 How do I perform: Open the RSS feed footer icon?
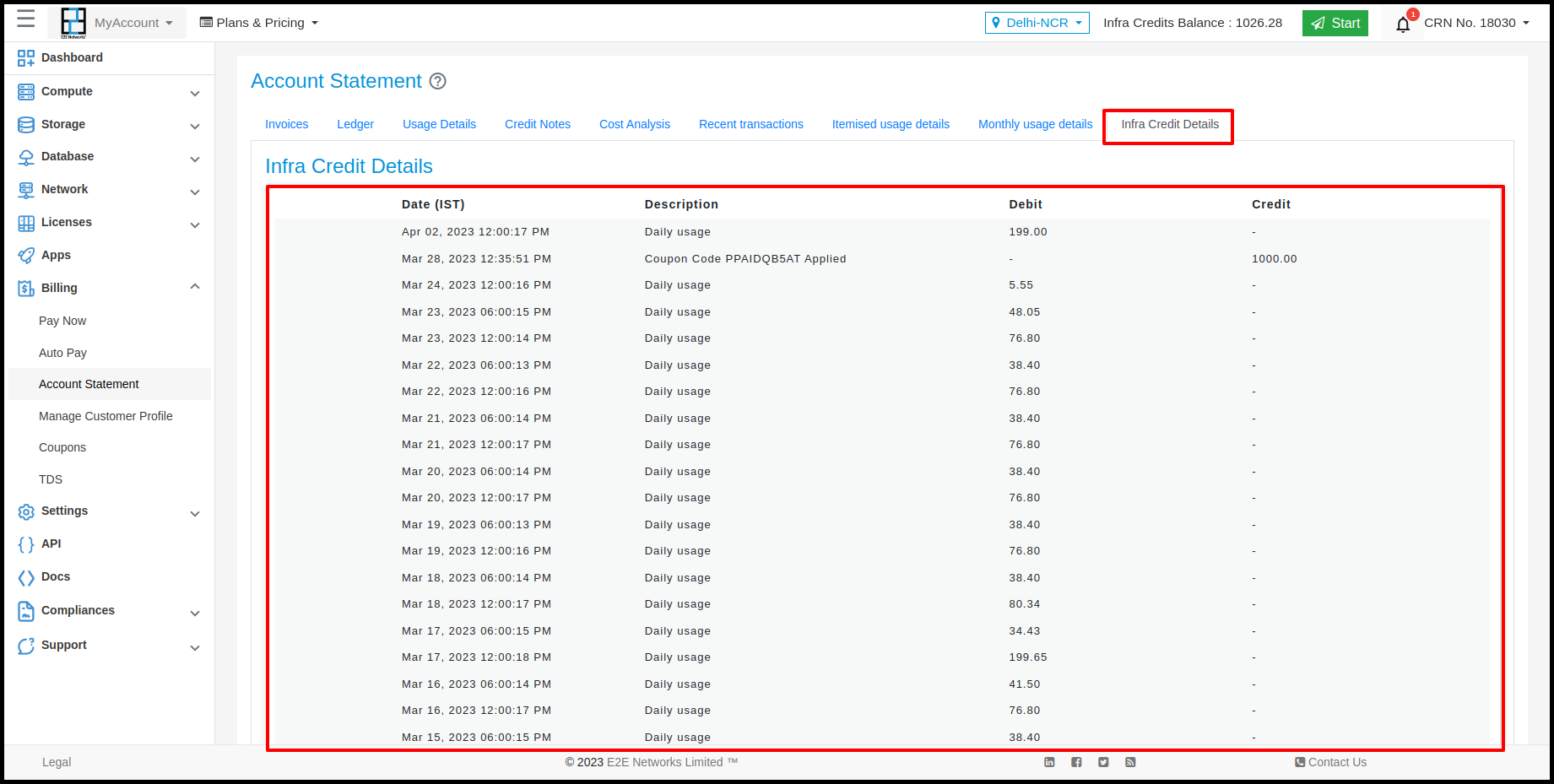[1130, 762]
